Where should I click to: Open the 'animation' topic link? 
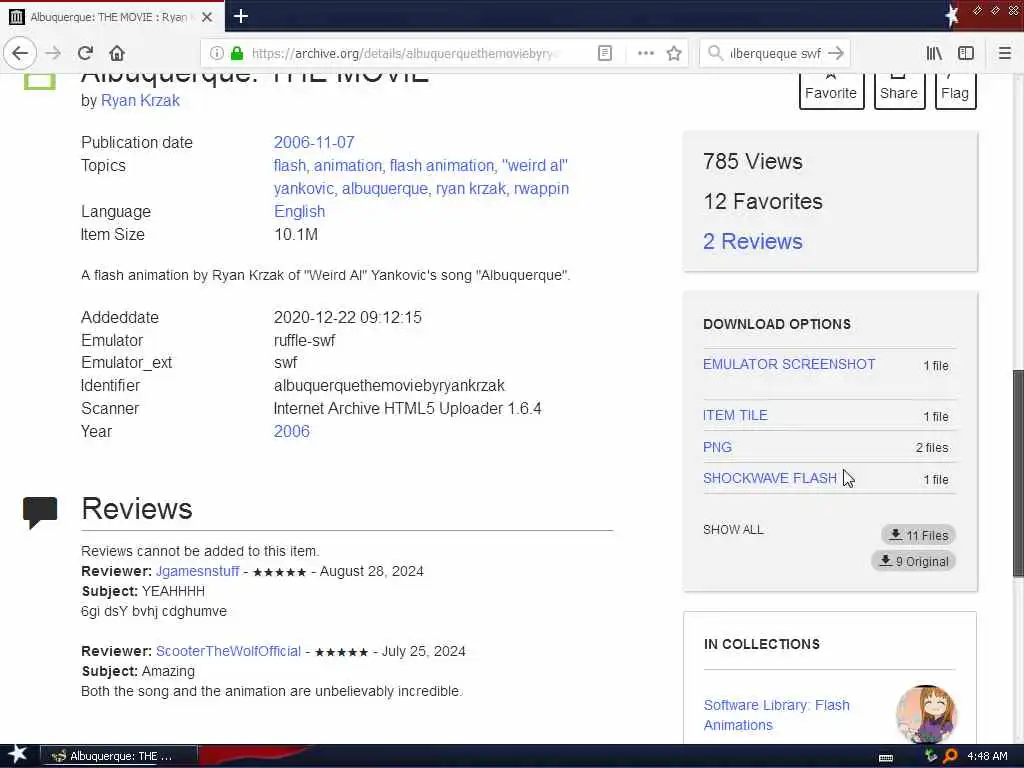349,165
